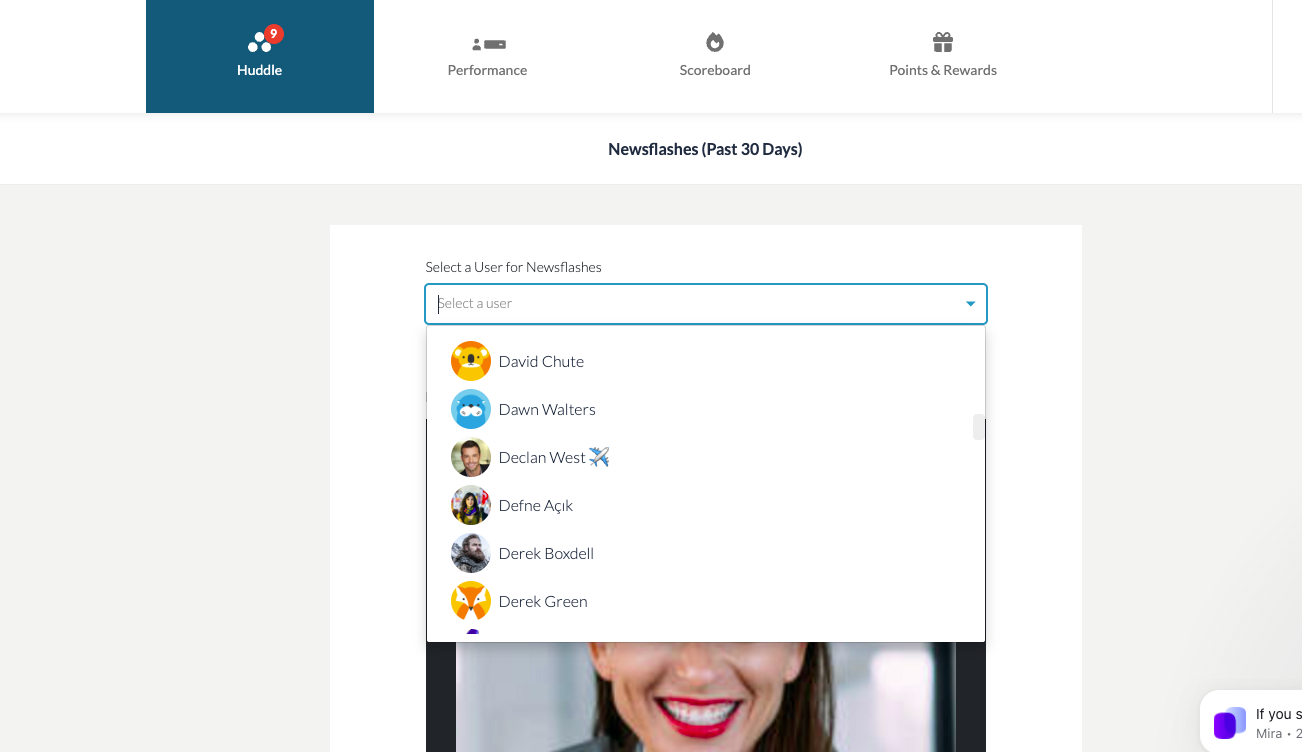
Task: Click Derek Green's fox avatar
Action: coord(471,601)
